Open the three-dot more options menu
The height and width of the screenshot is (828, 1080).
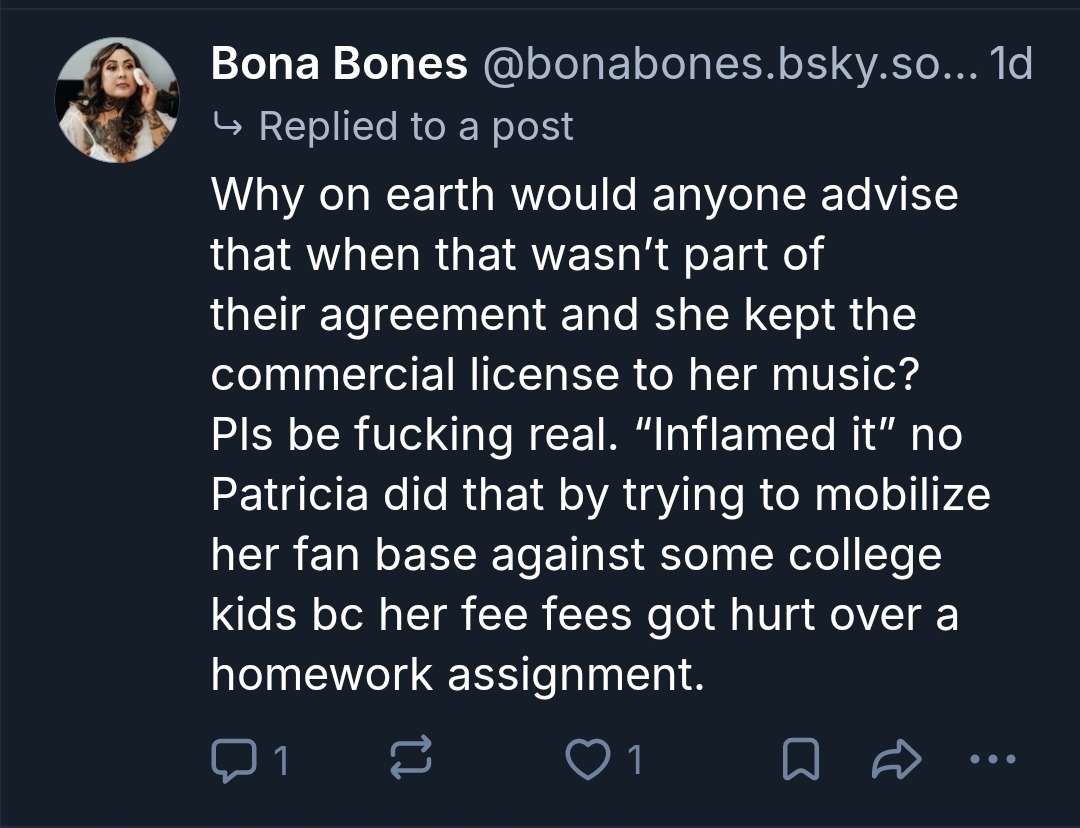992,759
